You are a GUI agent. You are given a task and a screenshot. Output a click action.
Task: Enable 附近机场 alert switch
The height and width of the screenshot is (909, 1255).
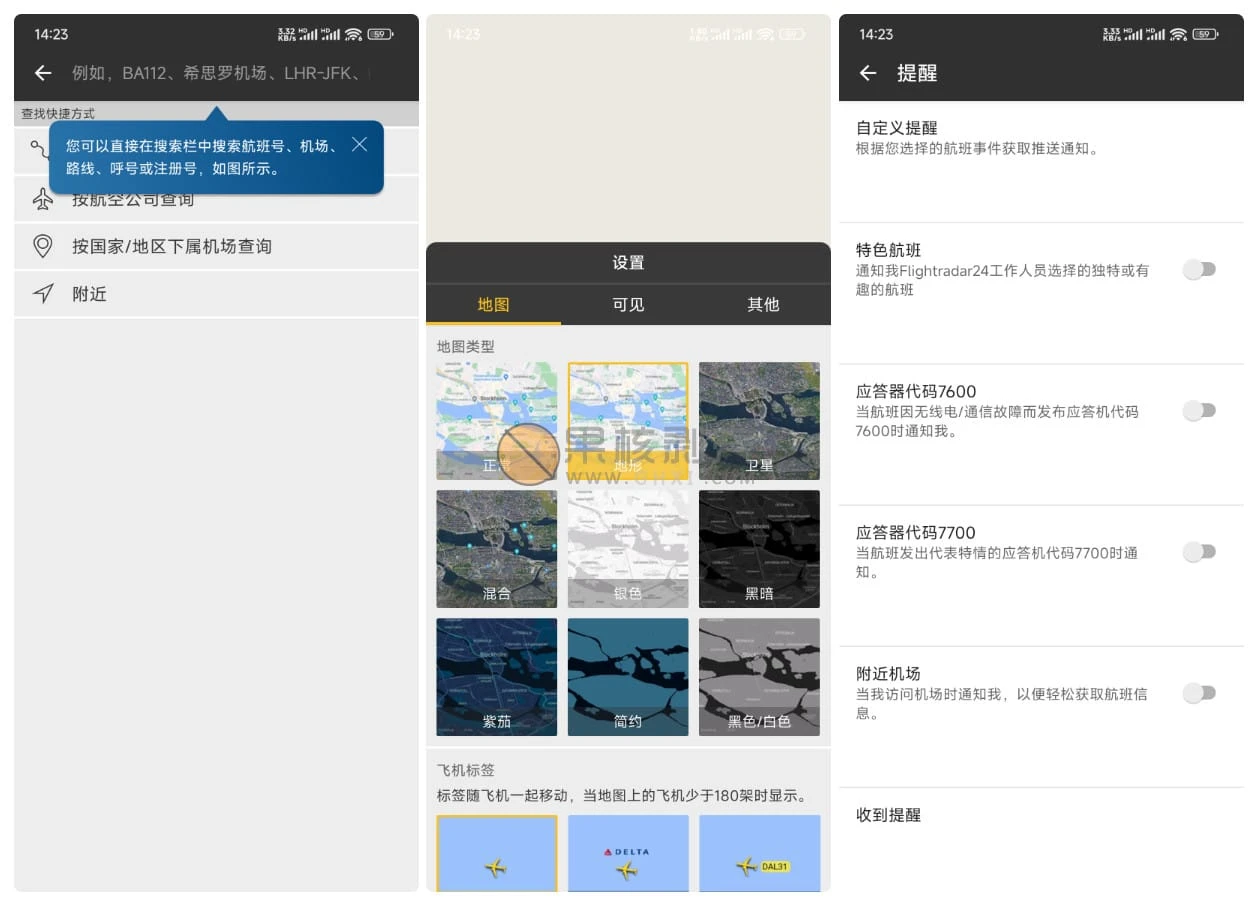(1199, 693)
